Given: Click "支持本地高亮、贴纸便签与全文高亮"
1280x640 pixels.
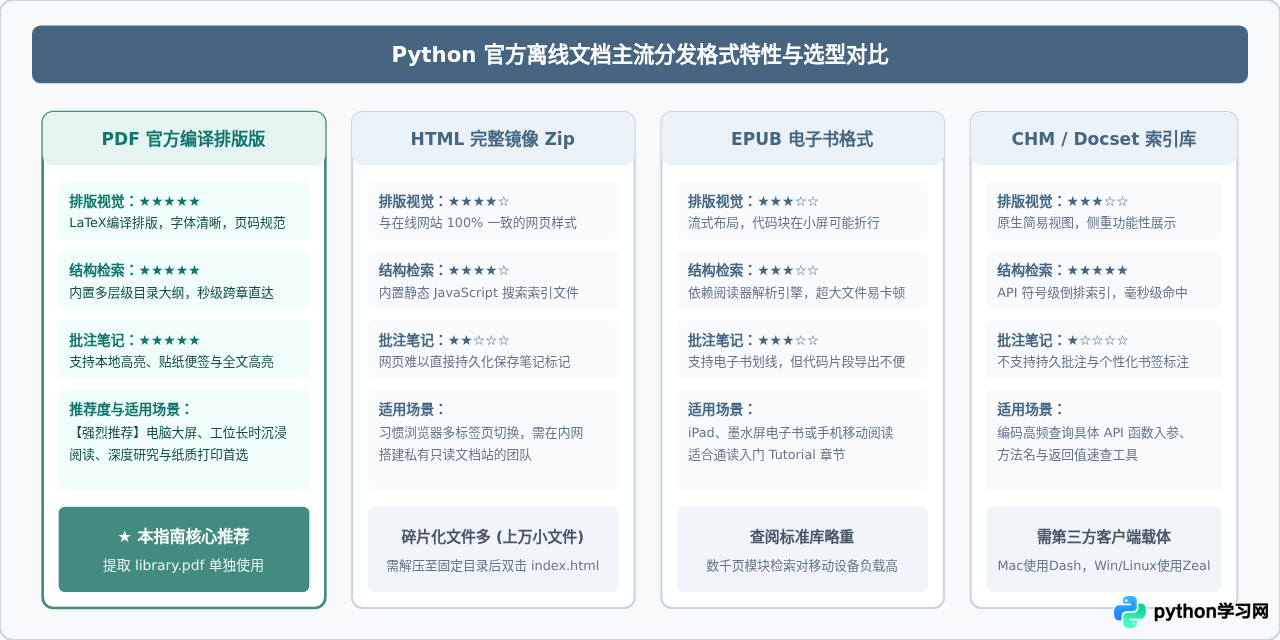Looking at the screenshot, I should 171,362.
